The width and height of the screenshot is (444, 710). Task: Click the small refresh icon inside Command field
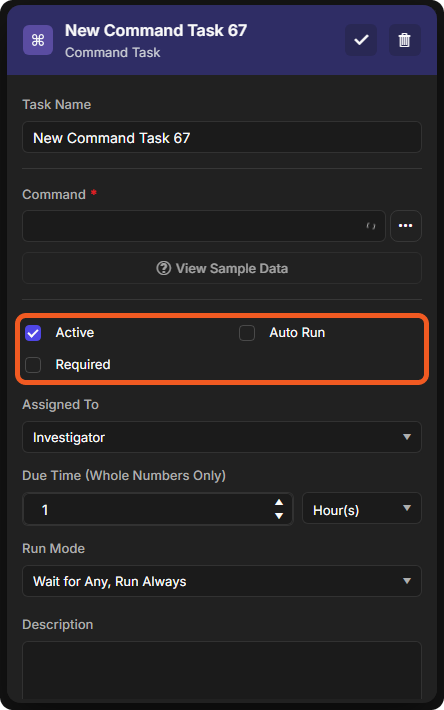pos(371,225)
